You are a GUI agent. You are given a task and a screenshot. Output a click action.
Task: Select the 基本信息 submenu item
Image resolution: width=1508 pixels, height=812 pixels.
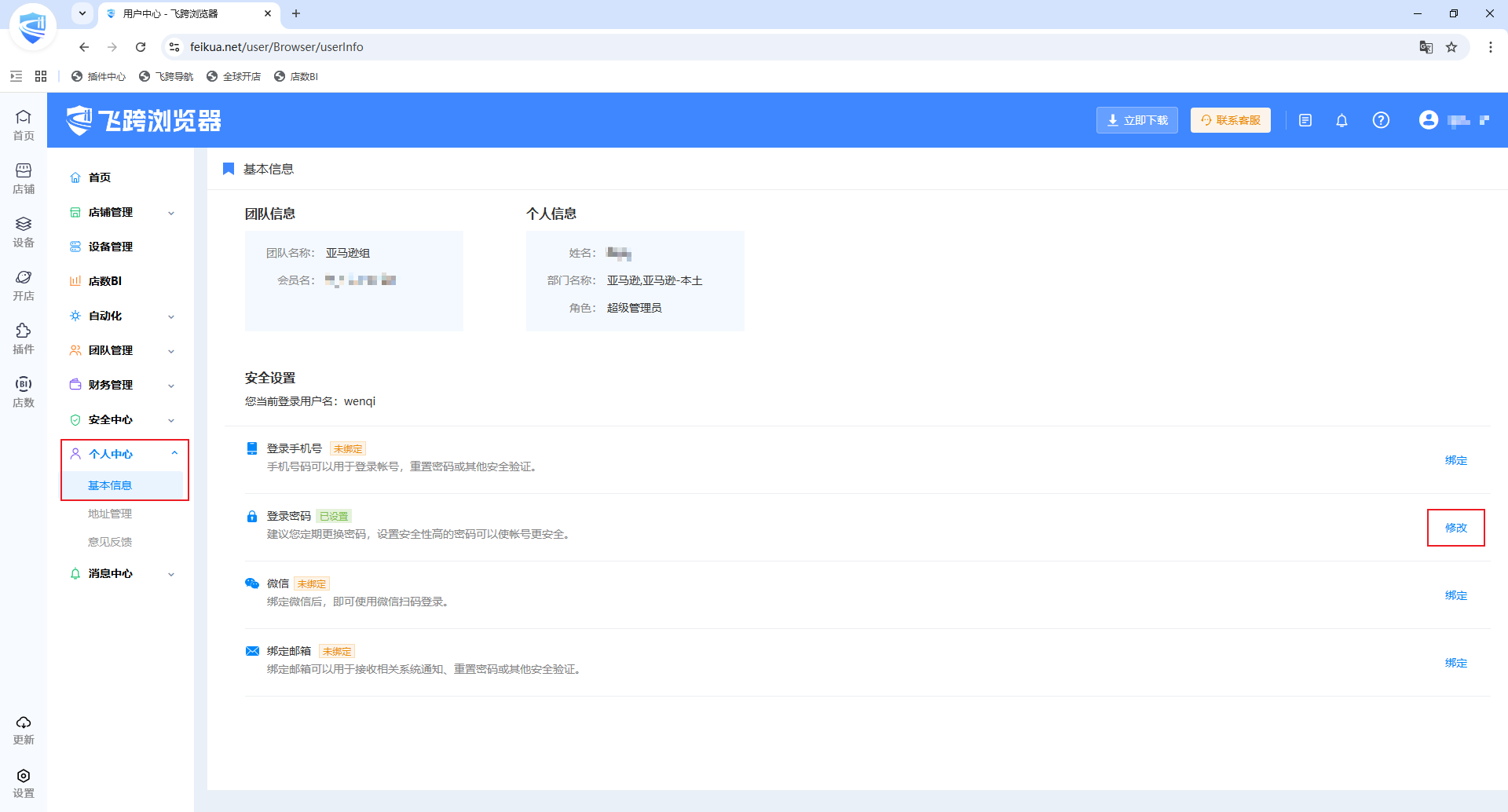(x=123, y=485)
